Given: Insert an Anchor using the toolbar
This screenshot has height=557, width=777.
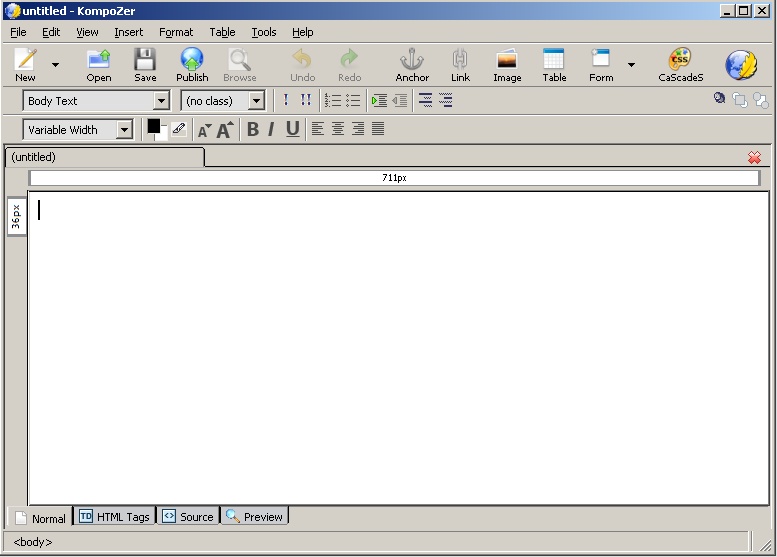Looking at the screenshot, I should coord(411,60).
